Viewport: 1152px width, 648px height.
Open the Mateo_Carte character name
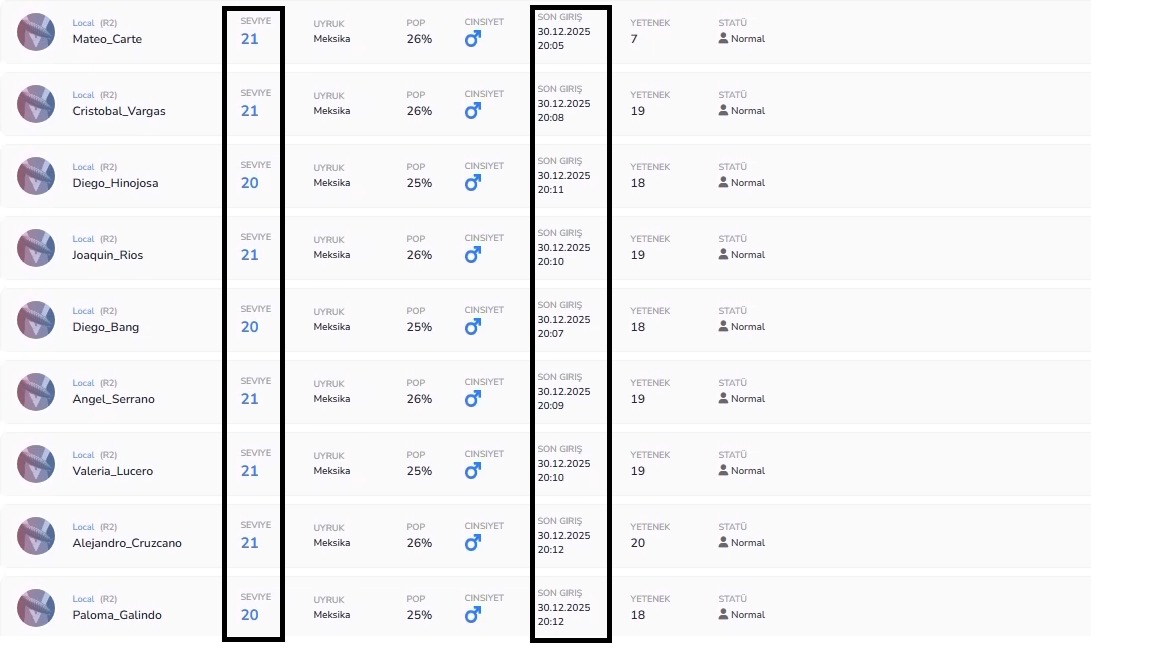tap(107, 39)
